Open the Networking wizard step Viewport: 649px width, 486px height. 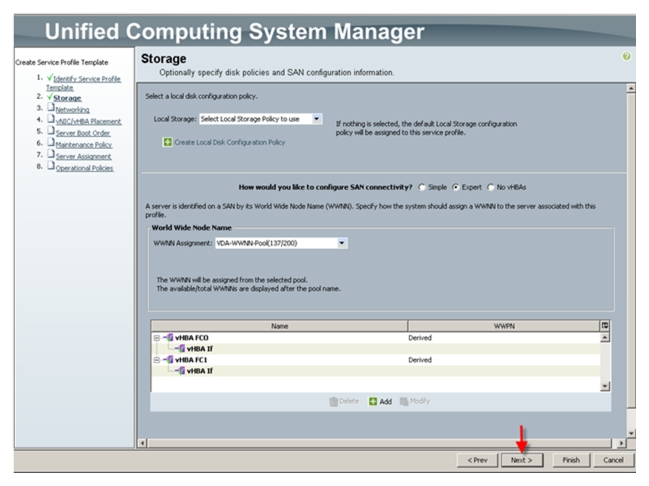pos(72,110)
